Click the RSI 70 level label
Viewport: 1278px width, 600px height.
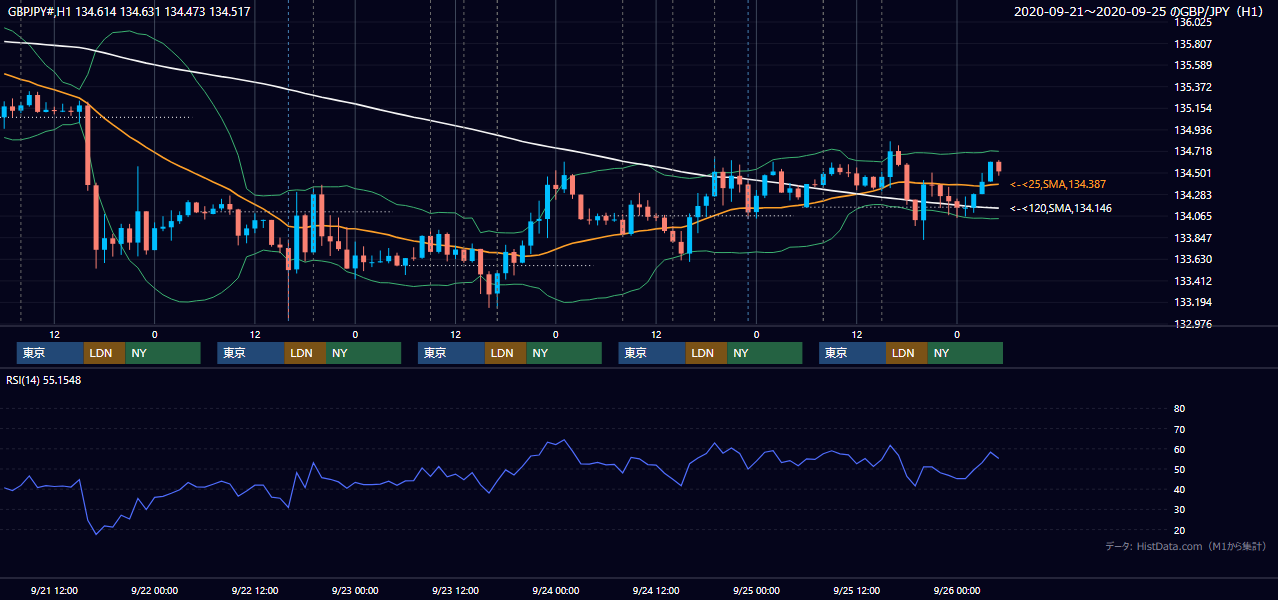pos(1179,429)
